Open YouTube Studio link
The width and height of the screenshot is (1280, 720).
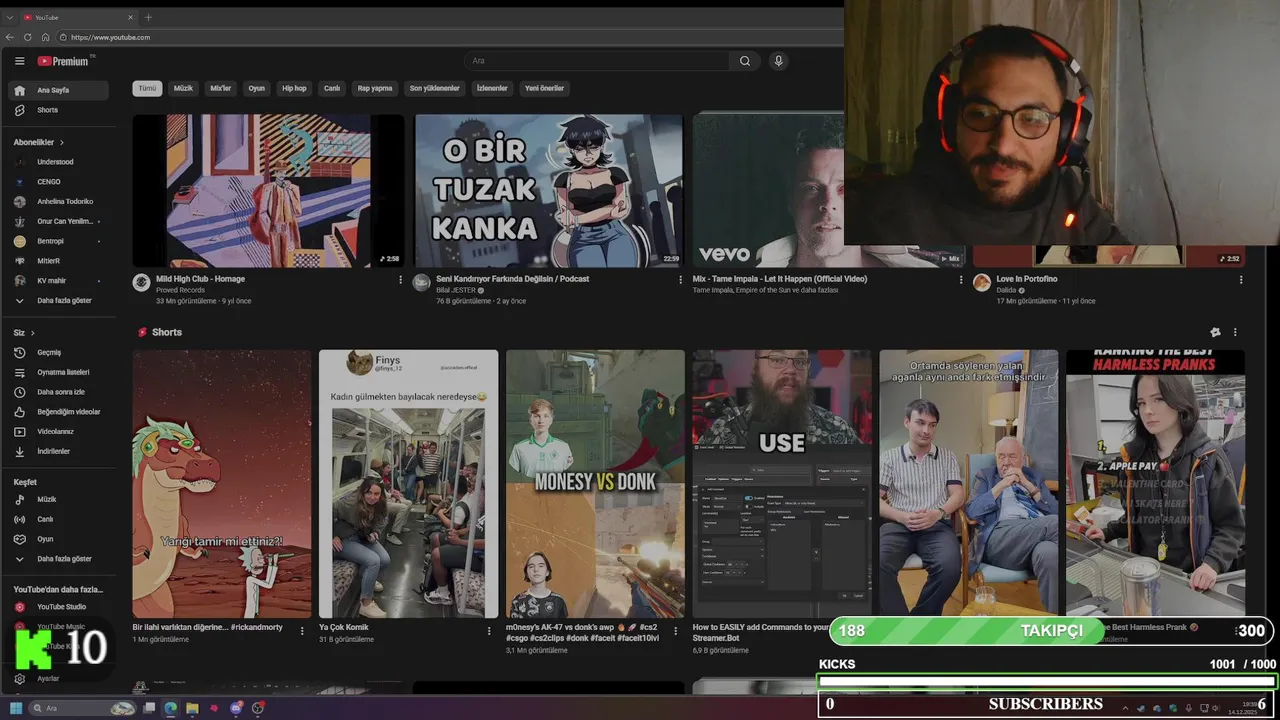58,607
